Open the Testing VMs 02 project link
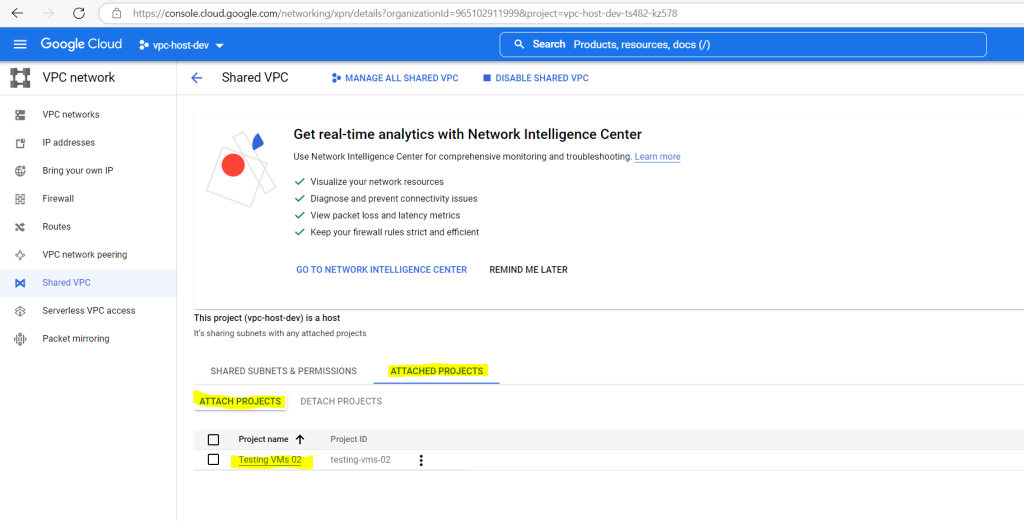1024x521 pixels. [x=270, y=460]
